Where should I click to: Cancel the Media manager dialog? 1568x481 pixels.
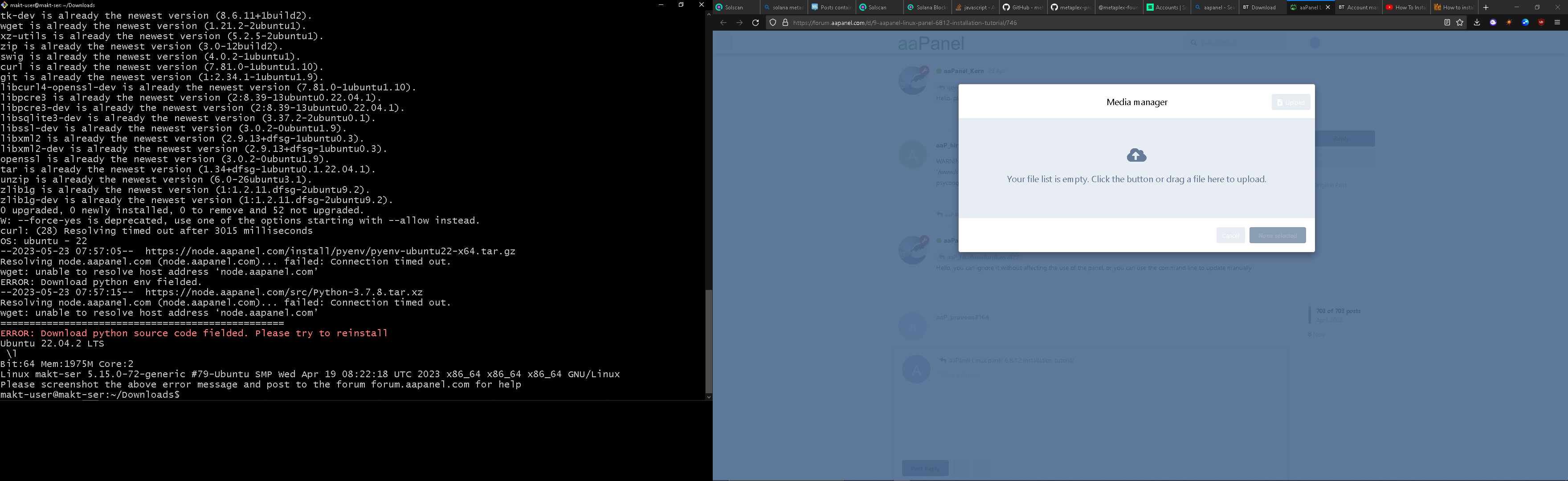pyautogui.click(x=1230, y=236)
